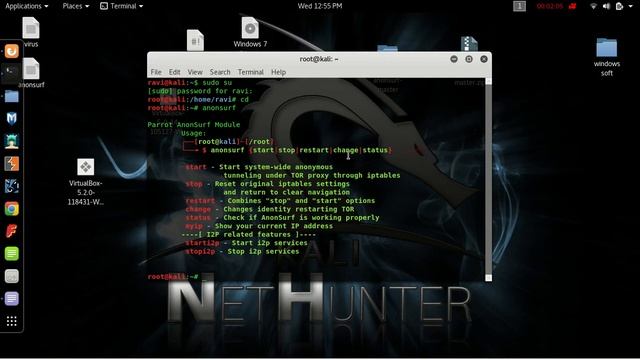Viewport: 640px width, 360px height.
Task: Minimize the terminal window
Action: (453, 59)
